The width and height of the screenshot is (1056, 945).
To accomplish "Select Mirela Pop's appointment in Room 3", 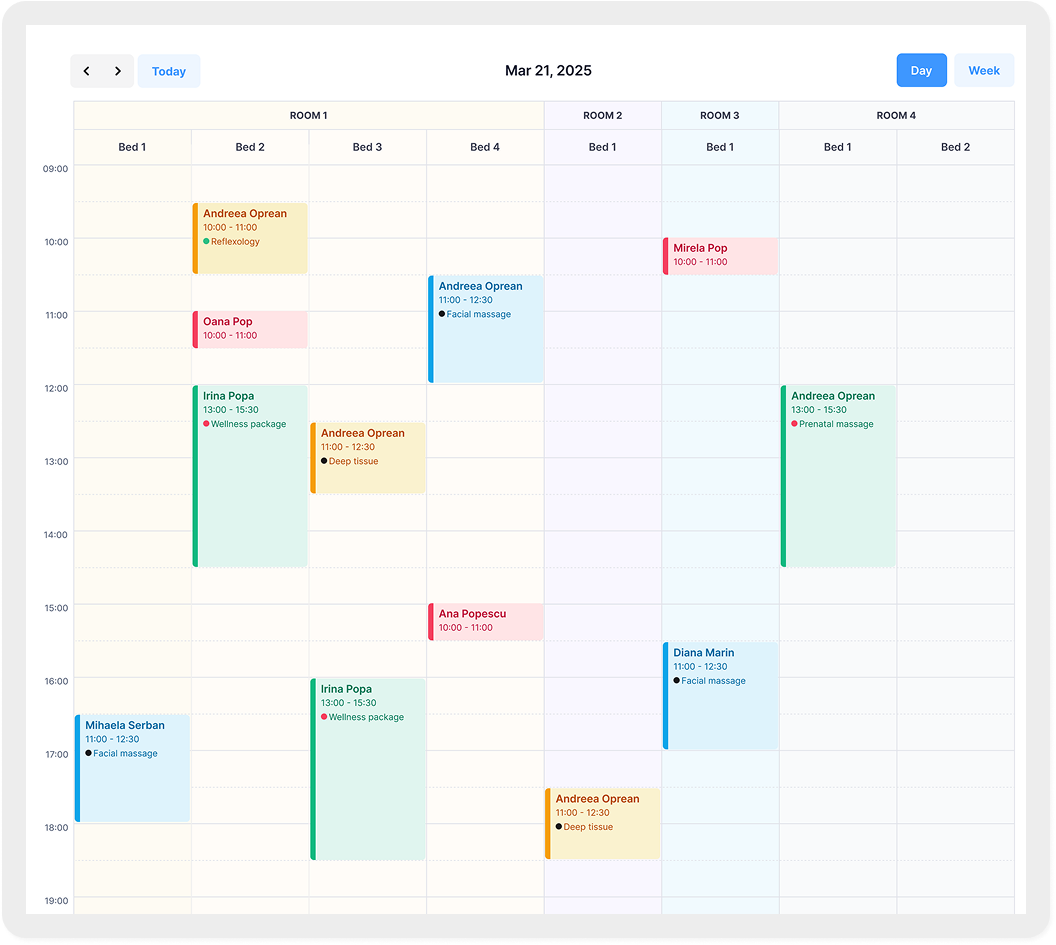I will (720, 256).
